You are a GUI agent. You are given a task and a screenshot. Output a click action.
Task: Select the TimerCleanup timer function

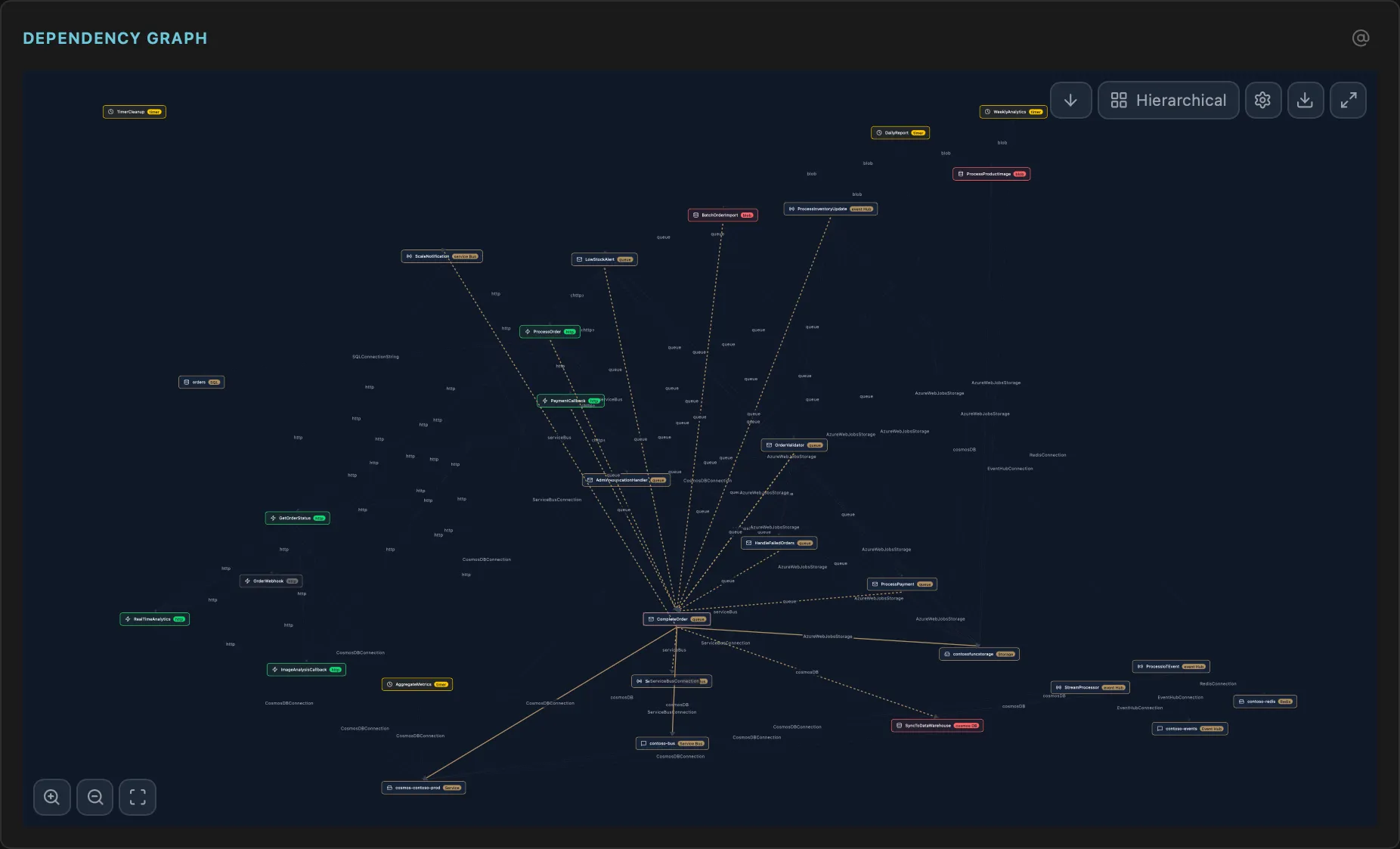tap(135, 111)
